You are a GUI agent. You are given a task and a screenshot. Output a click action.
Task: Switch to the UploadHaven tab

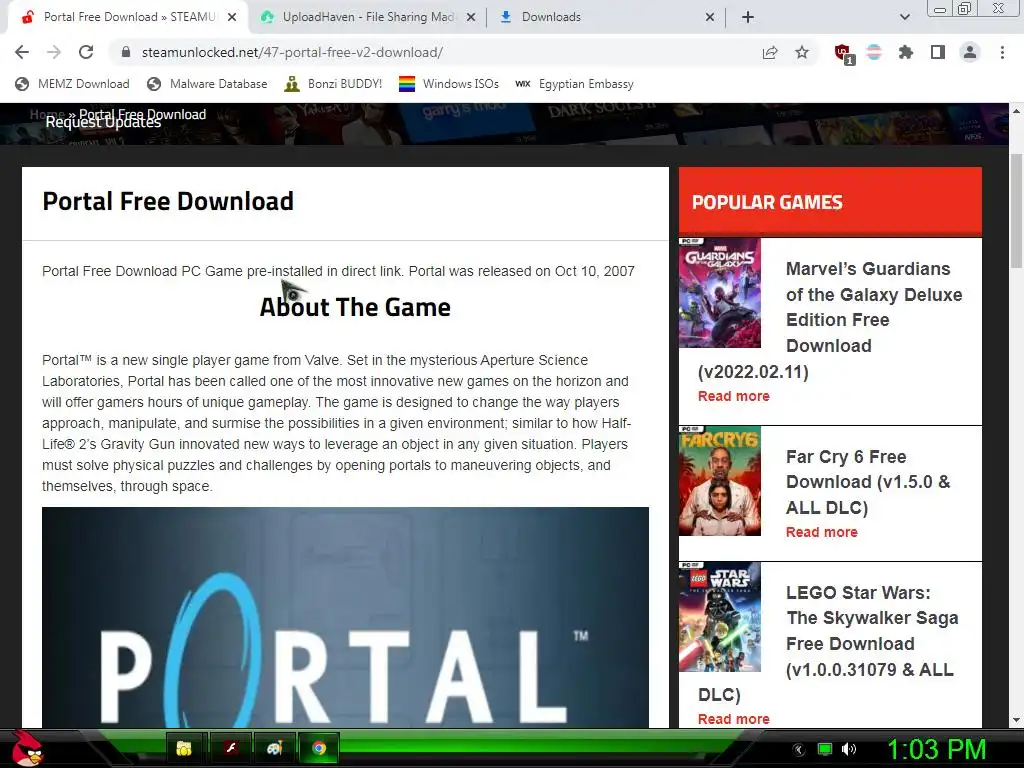pos(358,17)
